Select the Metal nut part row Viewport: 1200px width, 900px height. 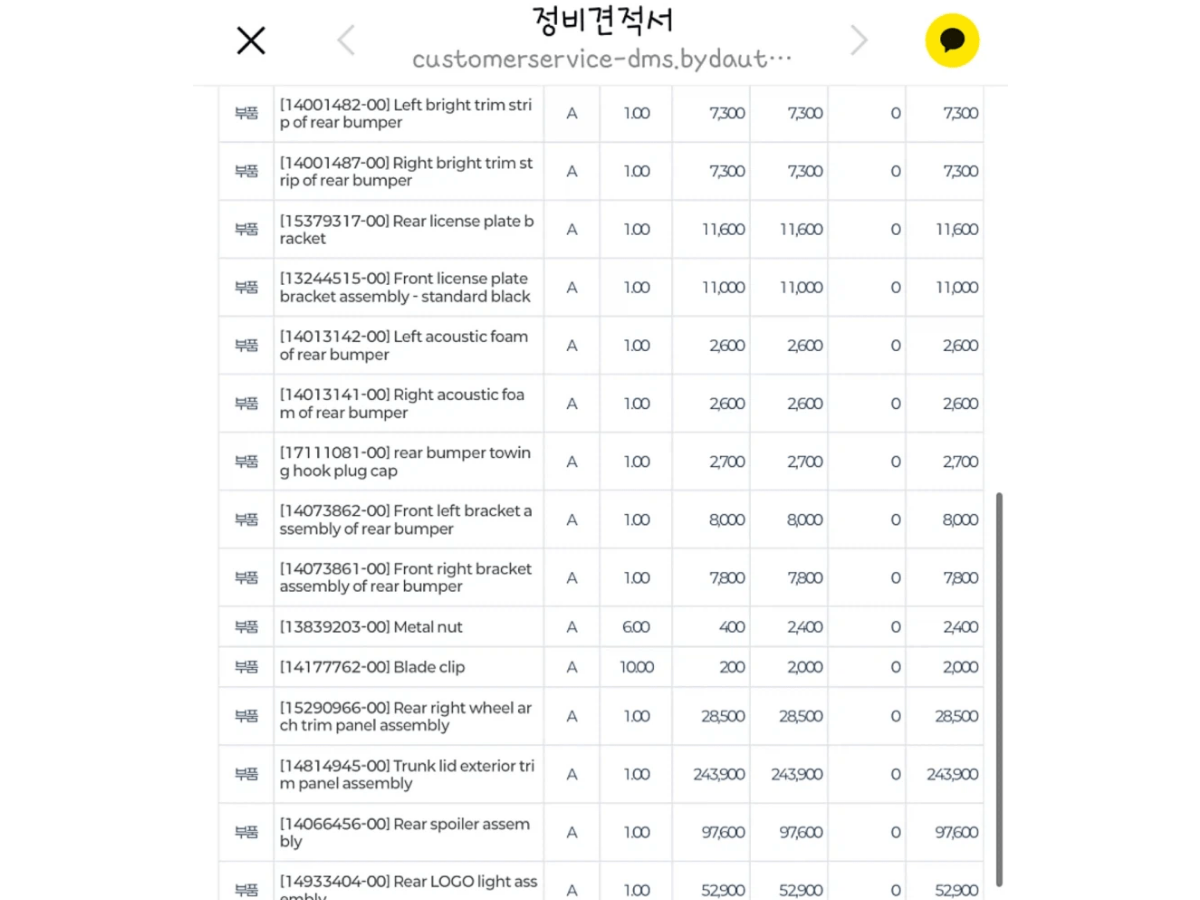[x=601, y=627]
